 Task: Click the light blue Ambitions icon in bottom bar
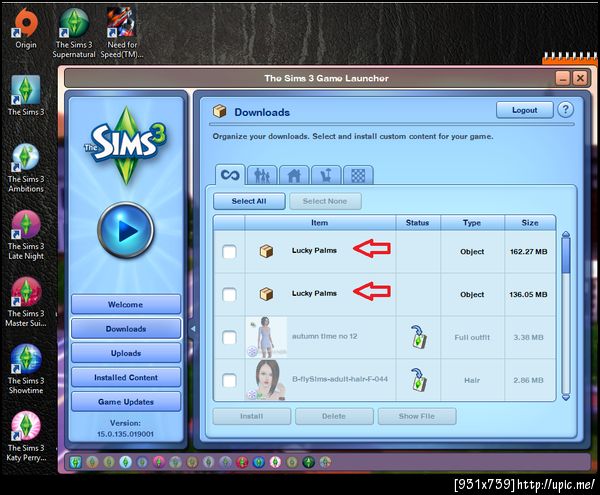click(x=126, y=462)
